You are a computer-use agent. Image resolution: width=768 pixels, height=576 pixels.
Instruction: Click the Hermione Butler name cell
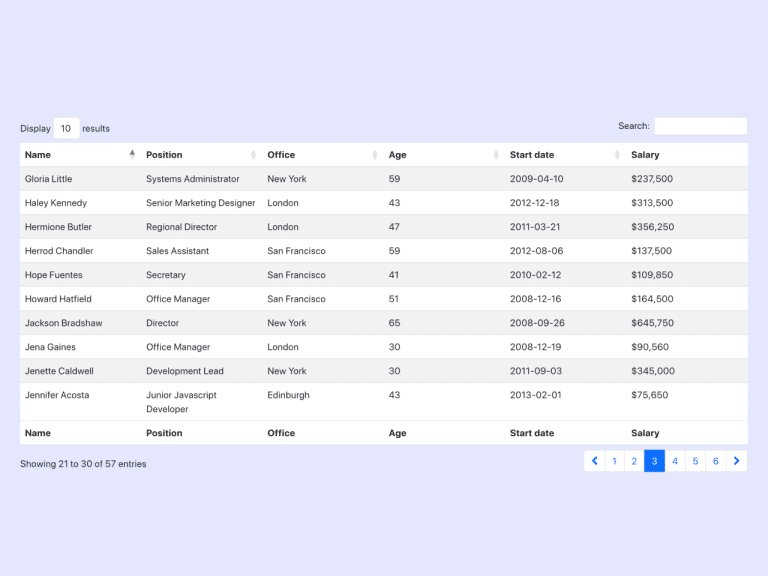tap(58, 227)
